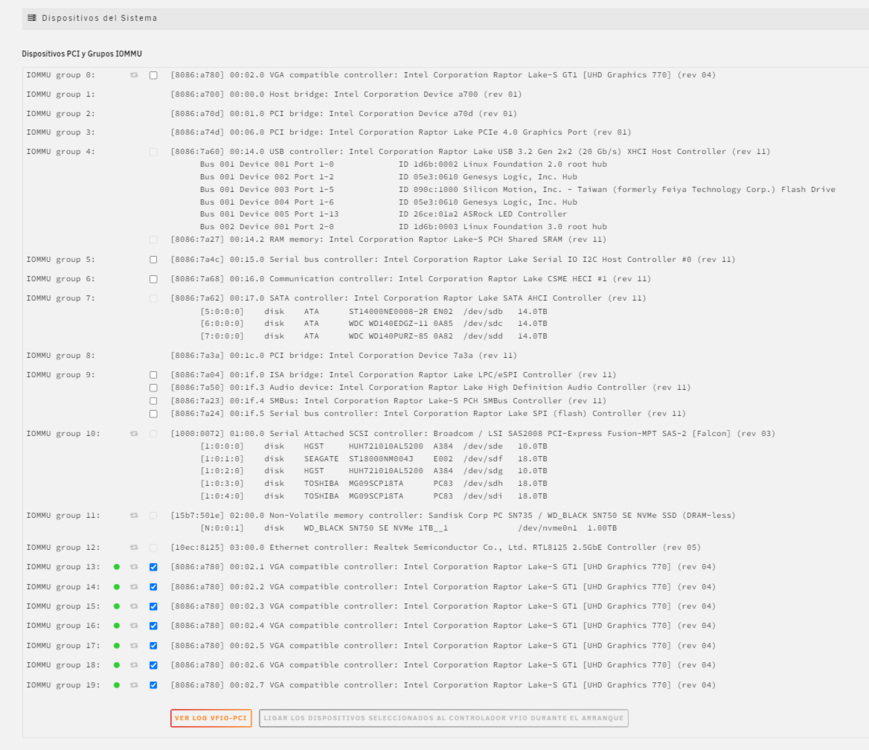869x750 pixels.
Task: Click the reset icon for IOMMU group 14
Action: pos(134,586)
